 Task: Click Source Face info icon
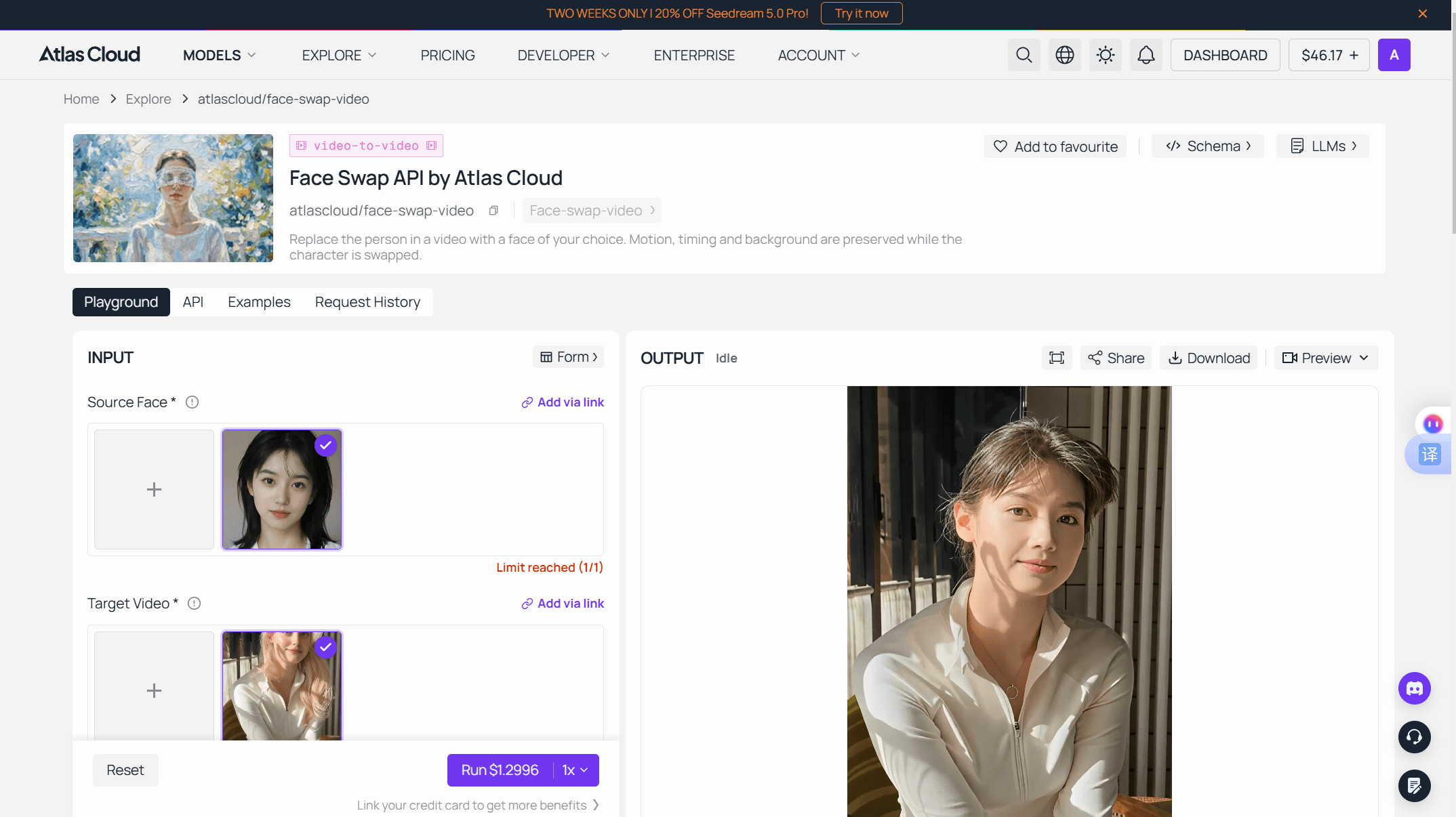[193, 402]
